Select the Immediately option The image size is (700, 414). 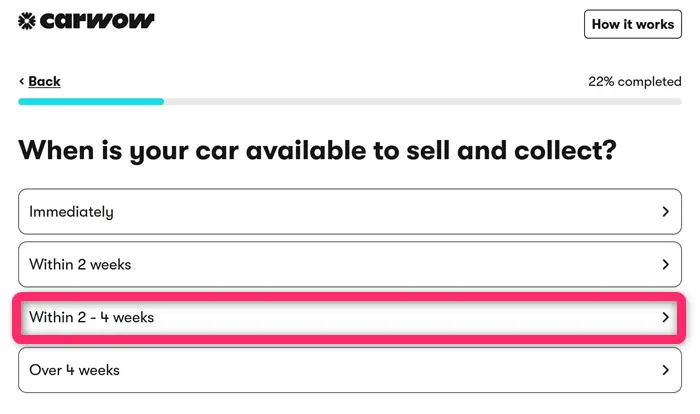click(350, 211)
